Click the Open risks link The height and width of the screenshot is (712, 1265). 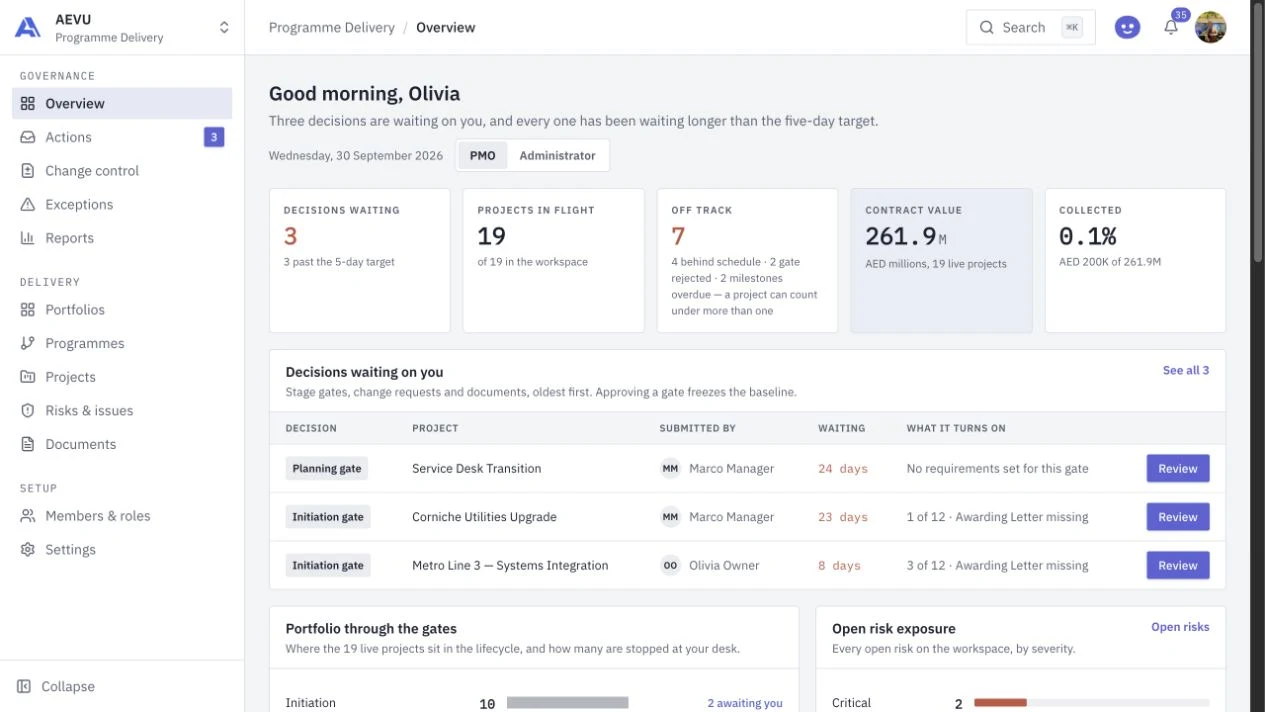coord(1180,627)
